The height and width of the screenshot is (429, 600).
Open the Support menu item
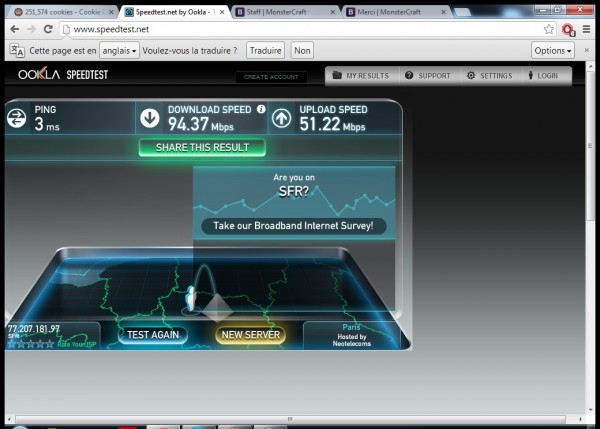(x=428, y=75)
